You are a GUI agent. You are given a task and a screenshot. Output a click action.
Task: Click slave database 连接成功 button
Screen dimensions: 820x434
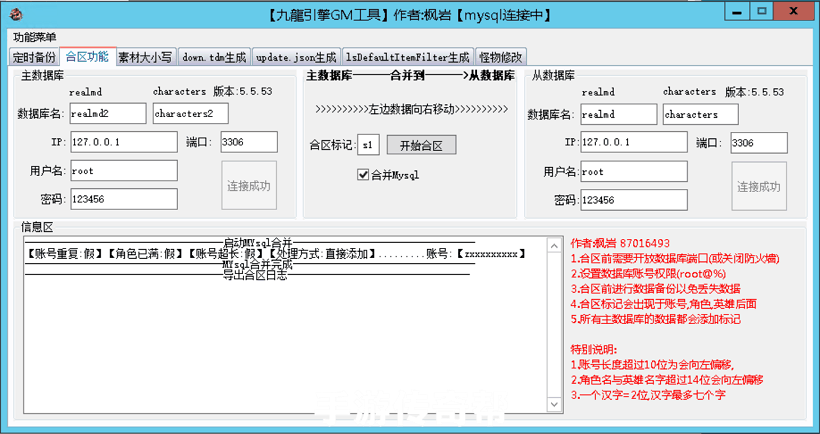pyautogui.click(x=759, y=186)
